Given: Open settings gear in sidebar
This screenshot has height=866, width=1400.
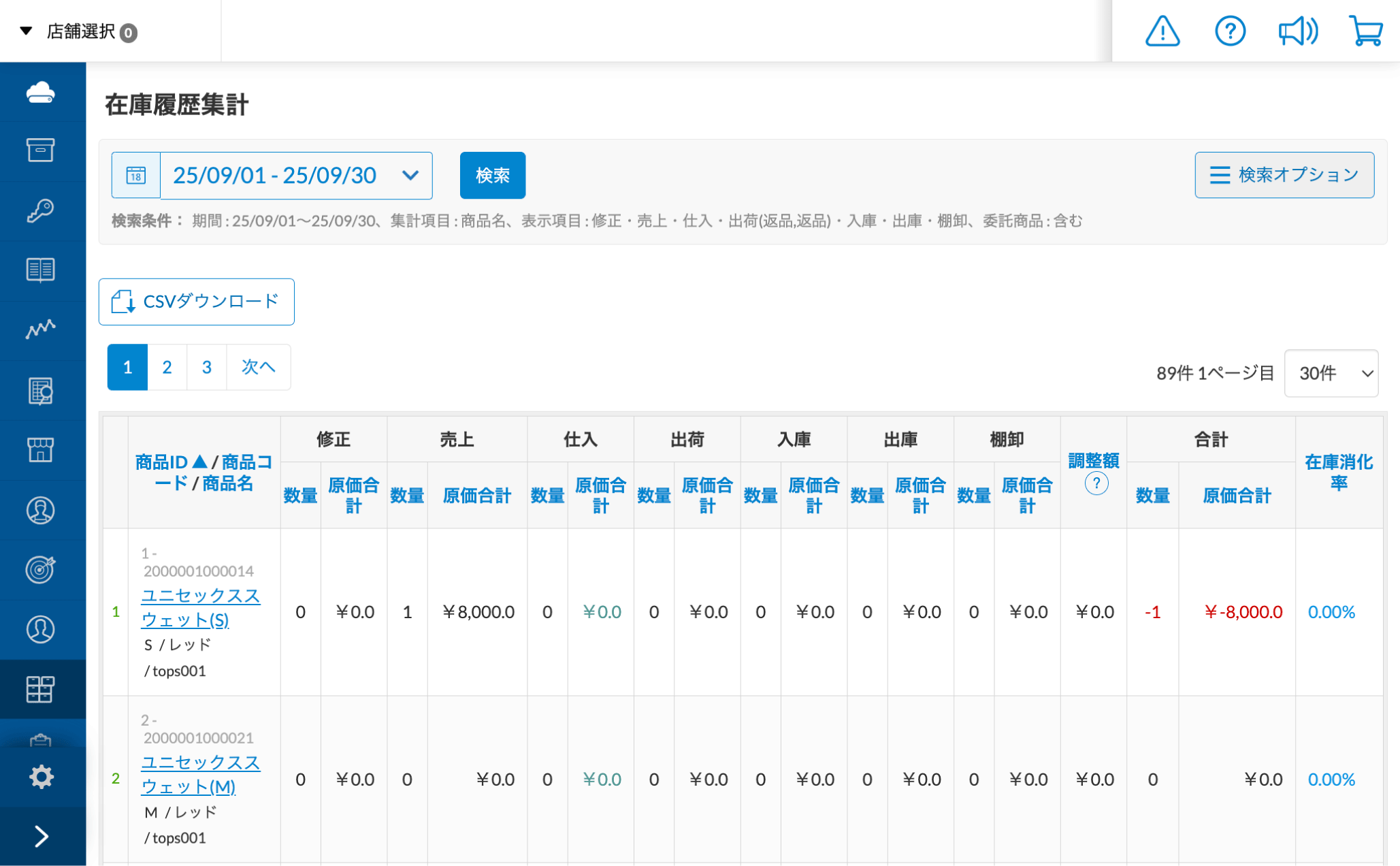Looking at the screenshot, I should tap(41, 776).
